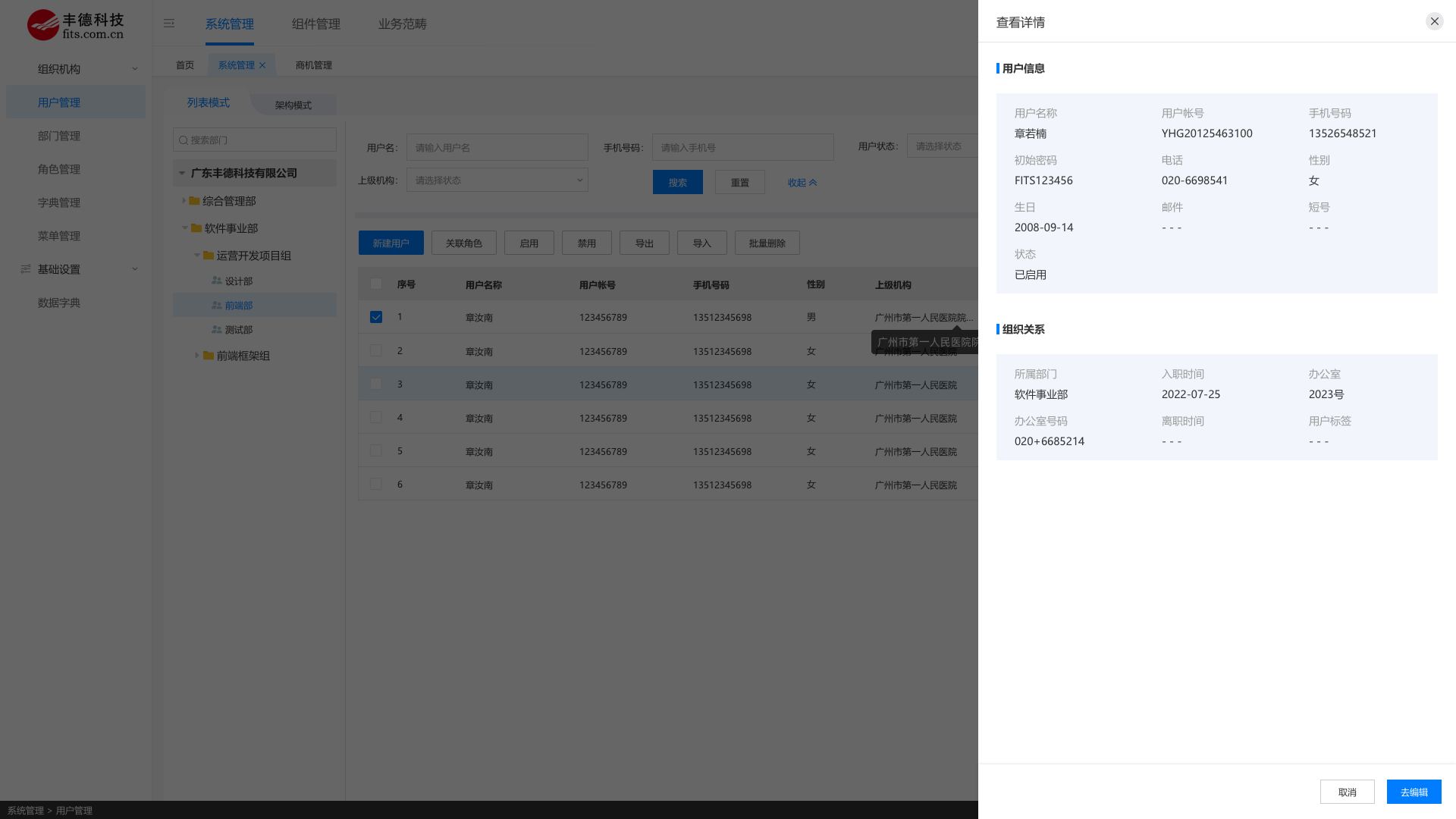Expand the 前端框架组 tree arrow
Screen dimensions: 1456x819
pyautogui.click(x=197, y=355)
